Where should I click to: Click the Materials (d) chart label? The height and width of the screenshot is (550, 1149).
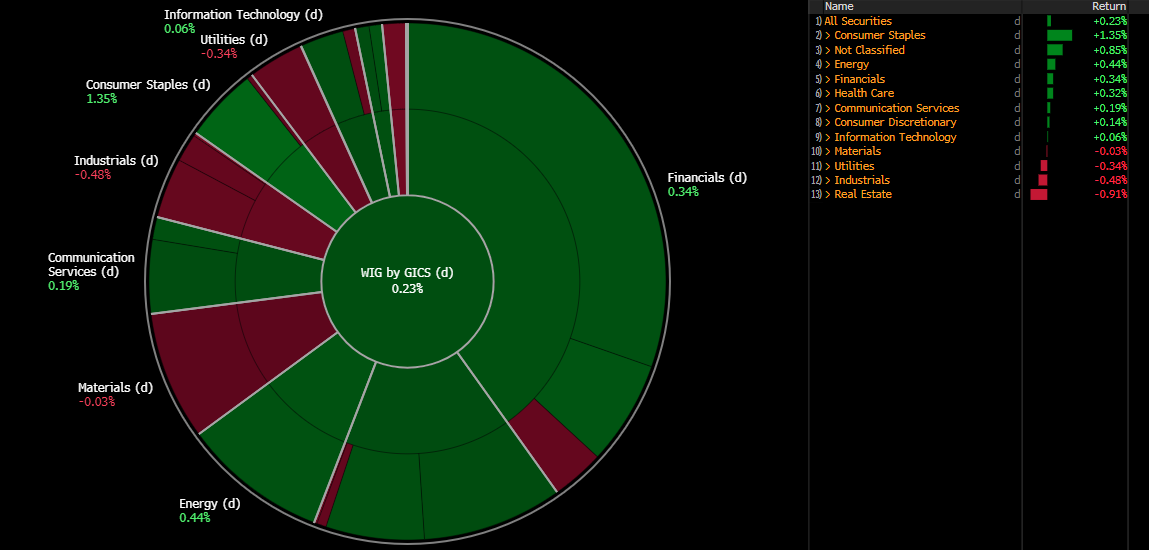click(115, 387)
